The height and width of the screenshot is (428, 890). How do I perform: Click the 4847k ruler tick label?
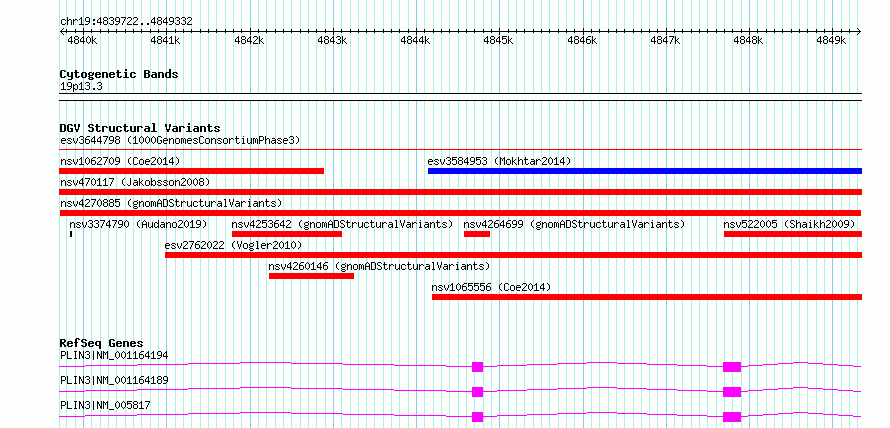666,41
